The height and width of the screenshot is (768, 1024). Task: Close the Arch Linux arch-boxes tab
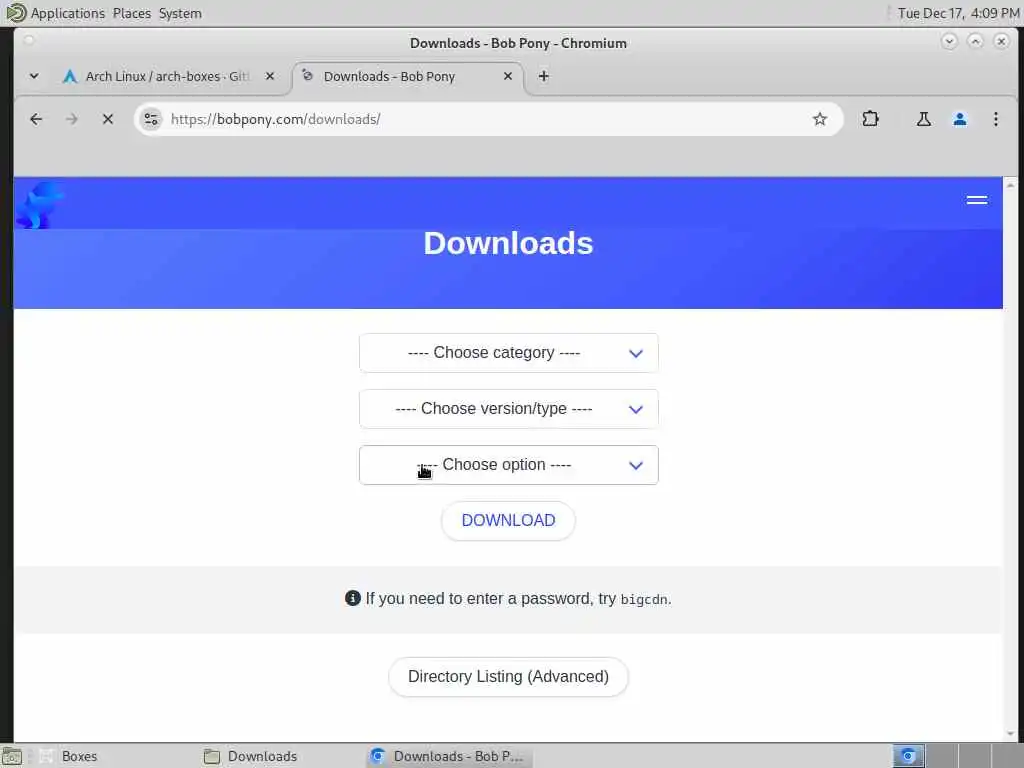(x=270, y=76)
